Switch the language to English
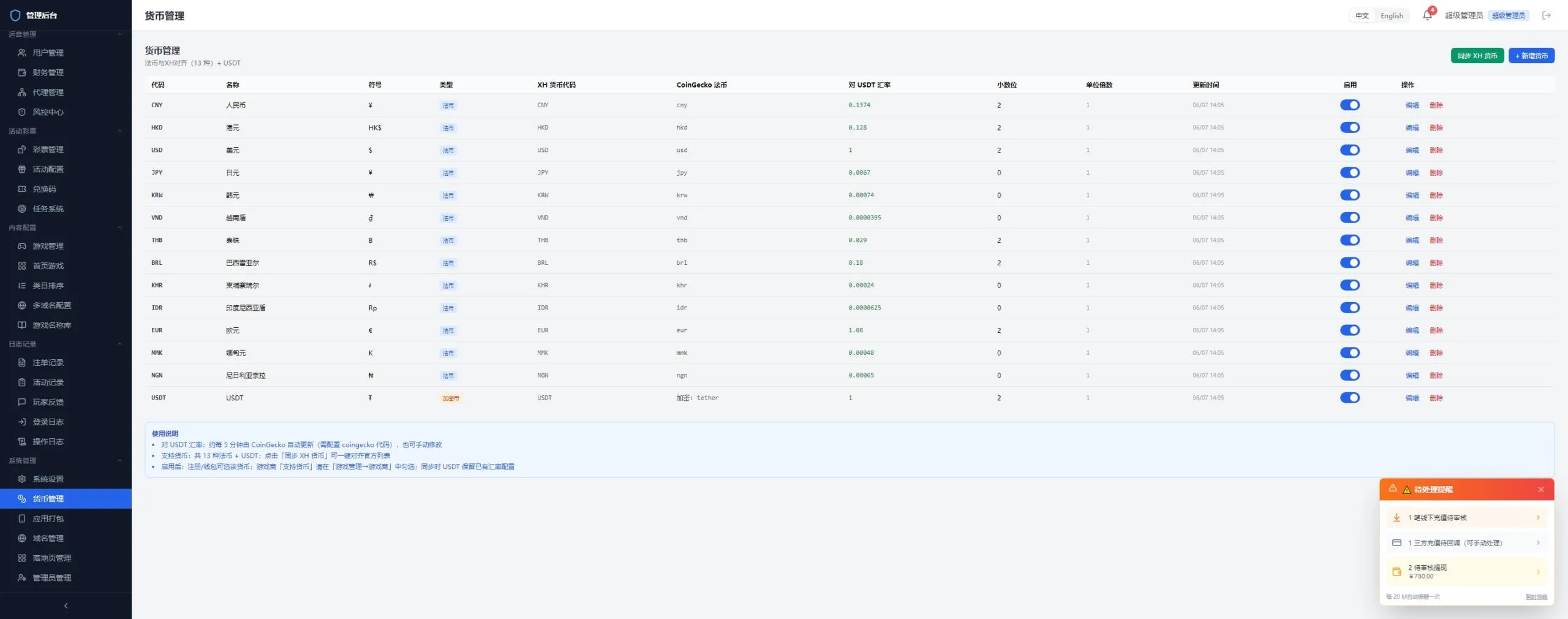This screenshot has width=1568, height=619. point(1392,16)
